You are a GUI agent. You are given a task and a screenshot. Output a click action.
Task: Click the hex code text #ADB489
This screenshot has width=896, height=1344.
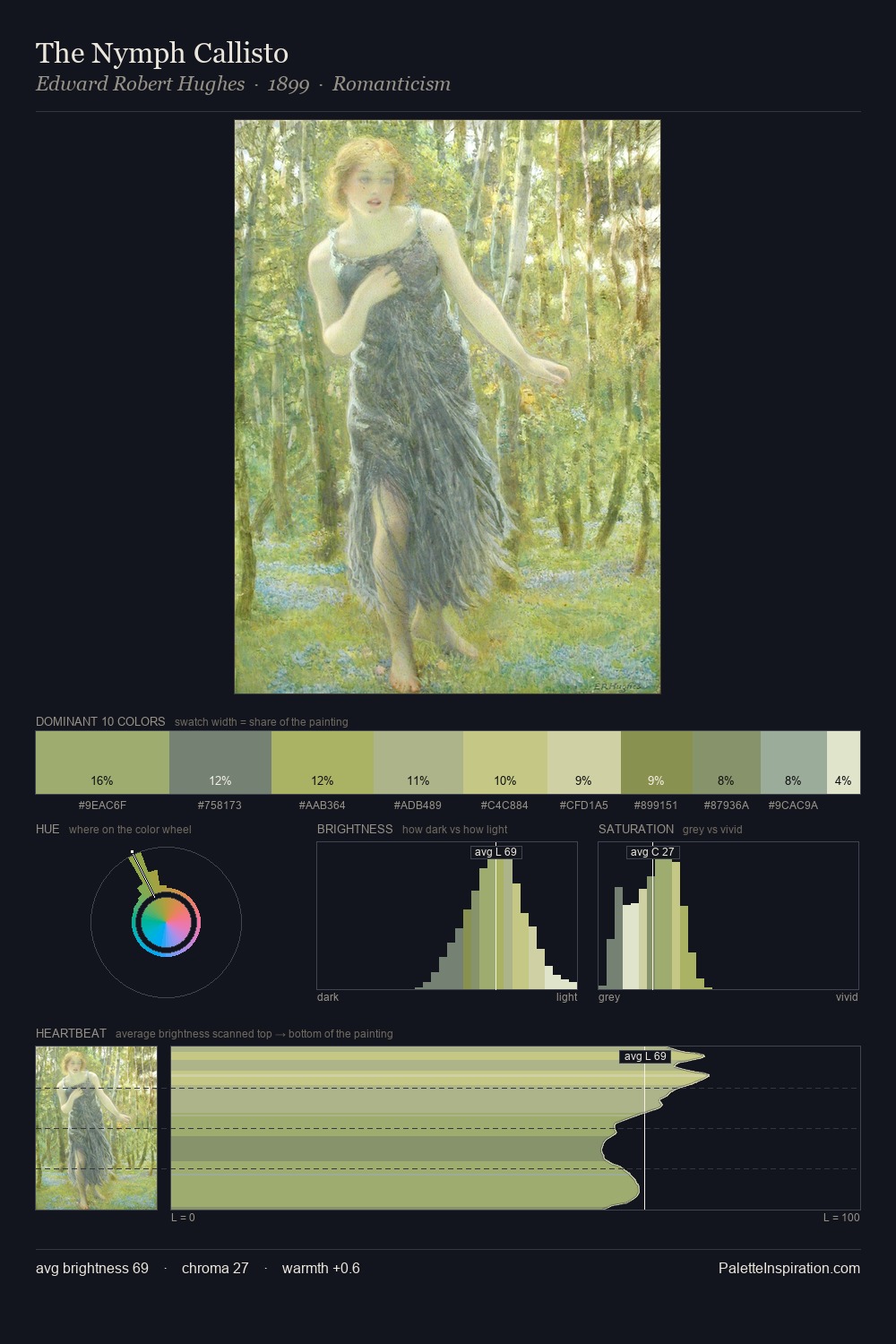(x=418, y=806)
